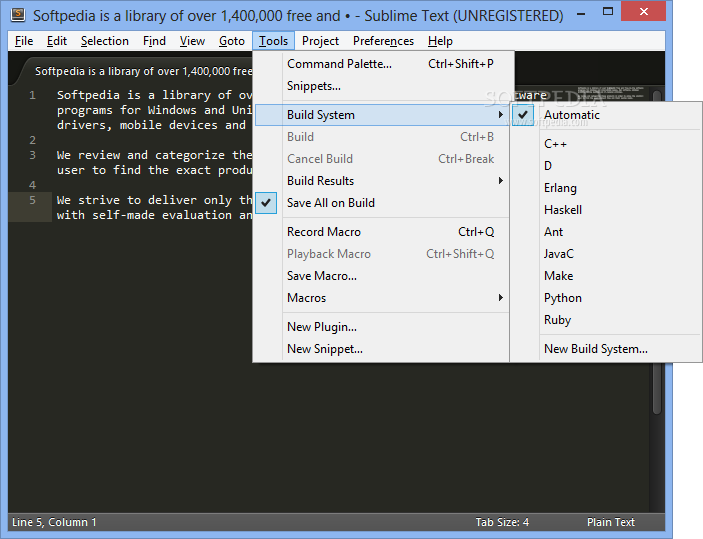Select the Automatic build system
The height and width of the screenshot is (539, 703).
pyautogui.click(x=606, y=115)
